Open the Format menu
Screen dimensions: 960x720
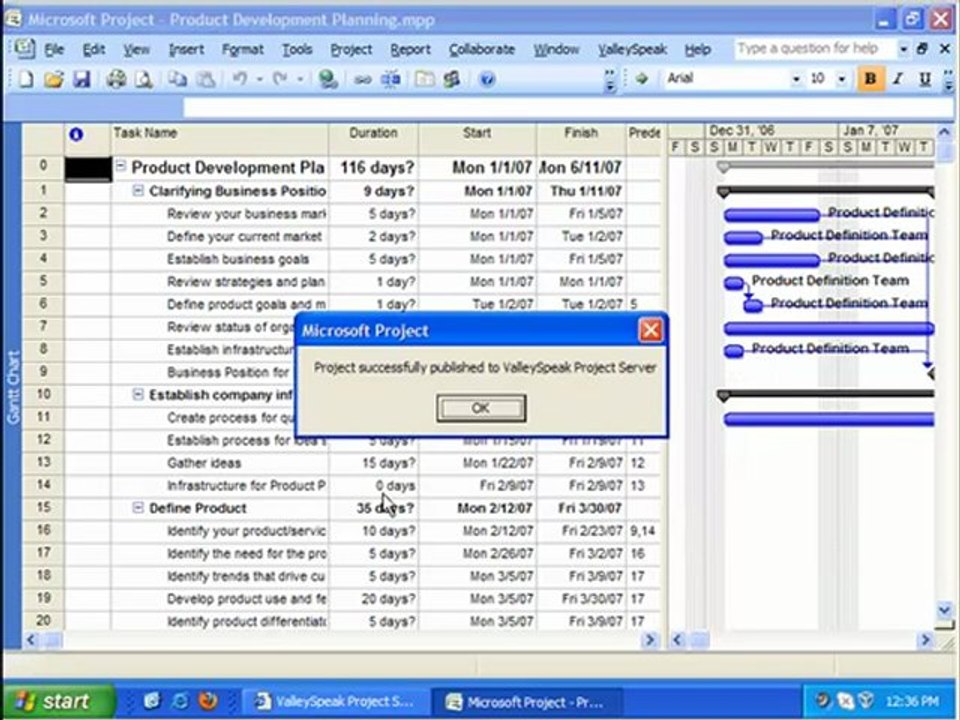click(242, 50)
